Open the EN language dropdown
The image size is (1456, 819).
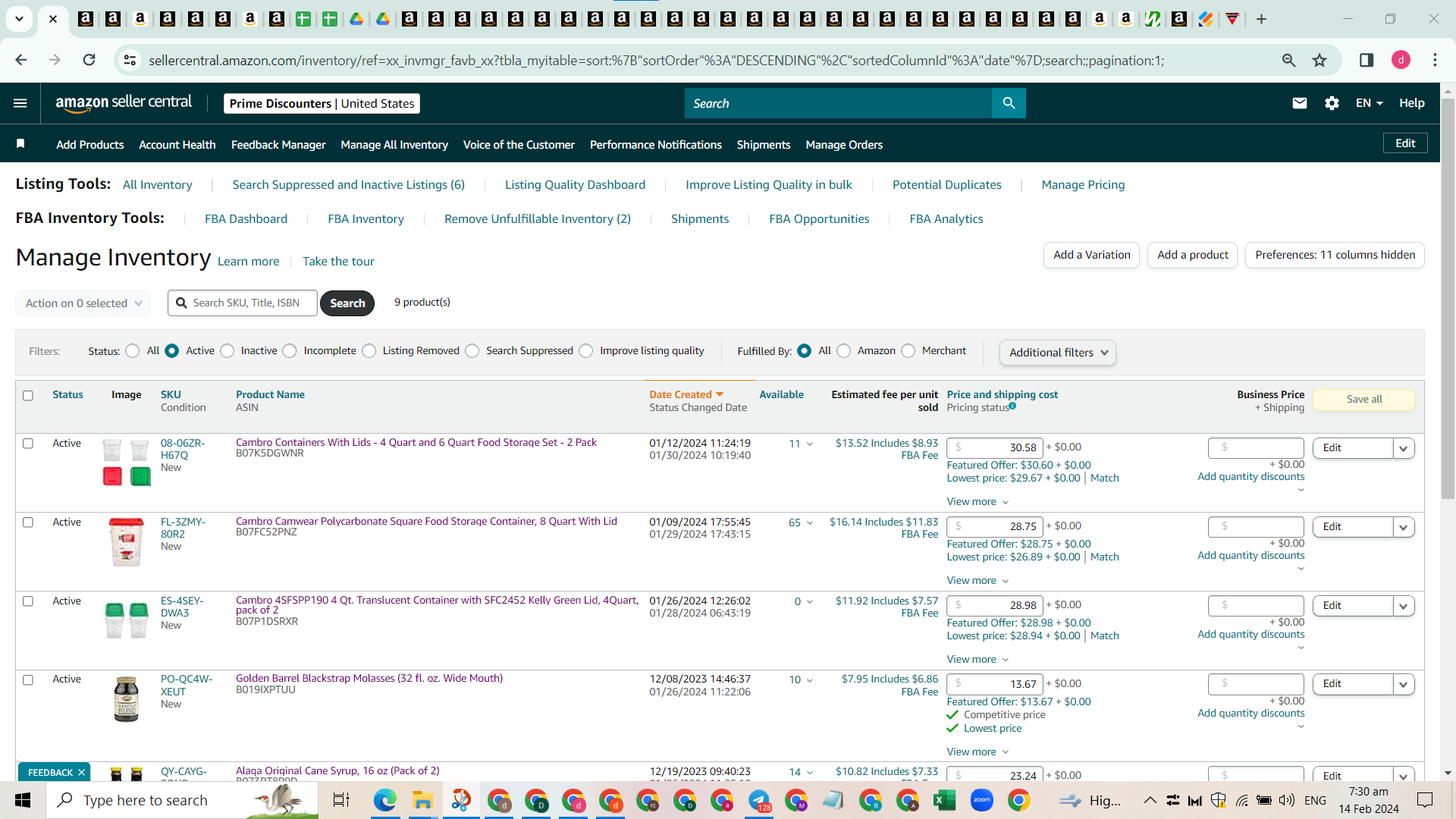[x=1370, y=103]
